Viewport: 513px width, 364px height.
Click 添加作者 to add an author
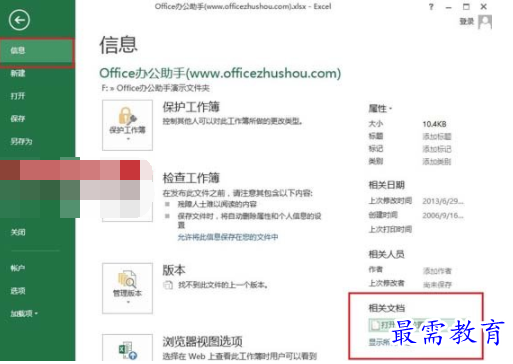[437, 271]
